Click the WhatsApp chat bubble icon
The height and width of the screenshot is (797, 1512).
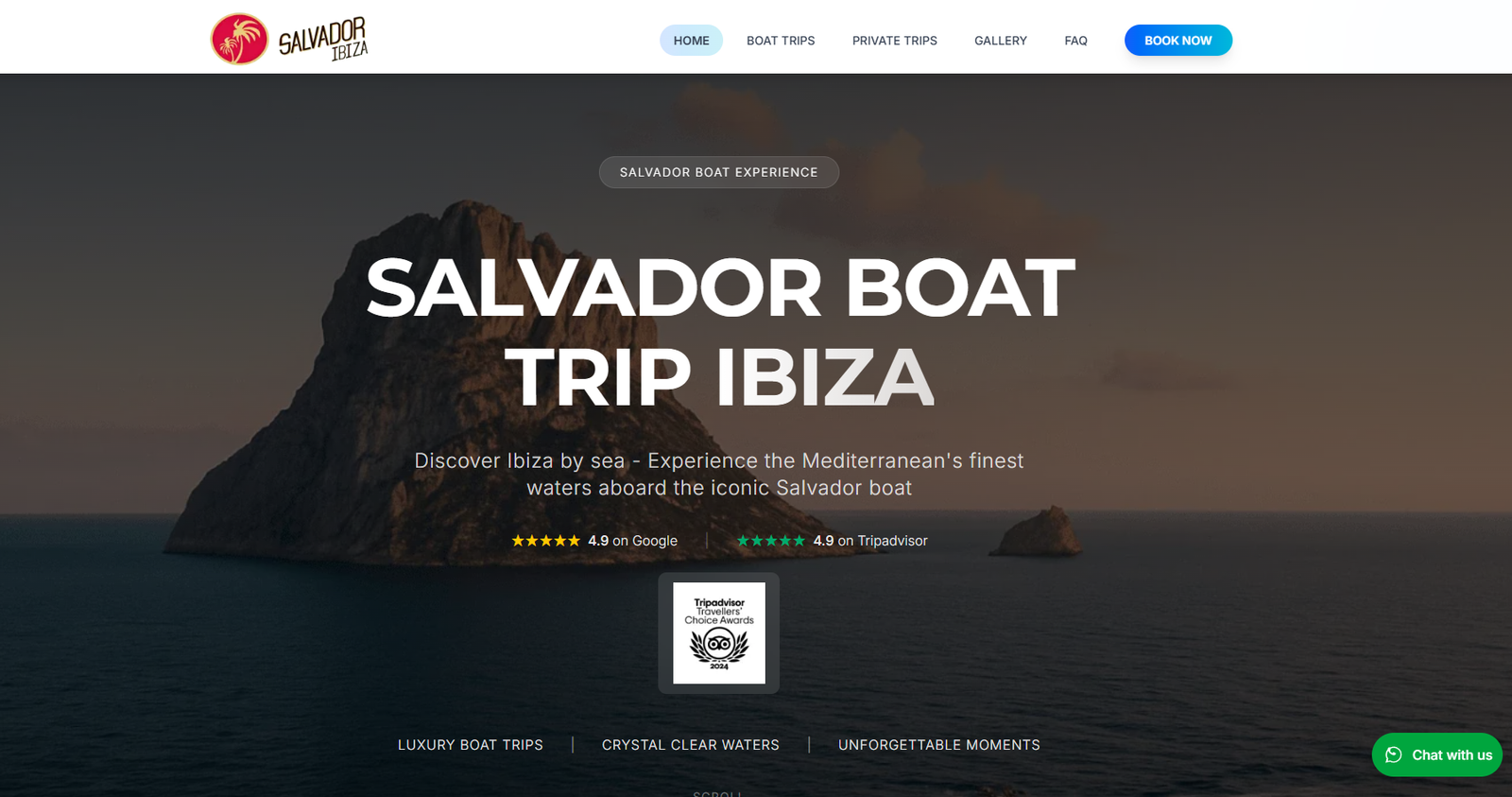1393,754
